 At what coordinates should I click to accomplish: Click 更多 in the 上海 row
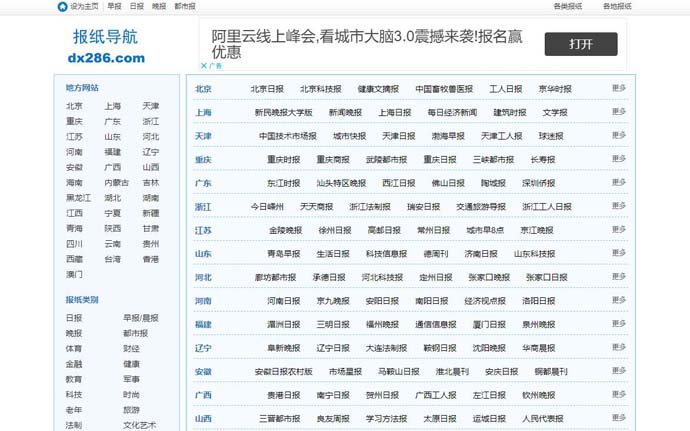pyautogui.click(x=619, y=112)
